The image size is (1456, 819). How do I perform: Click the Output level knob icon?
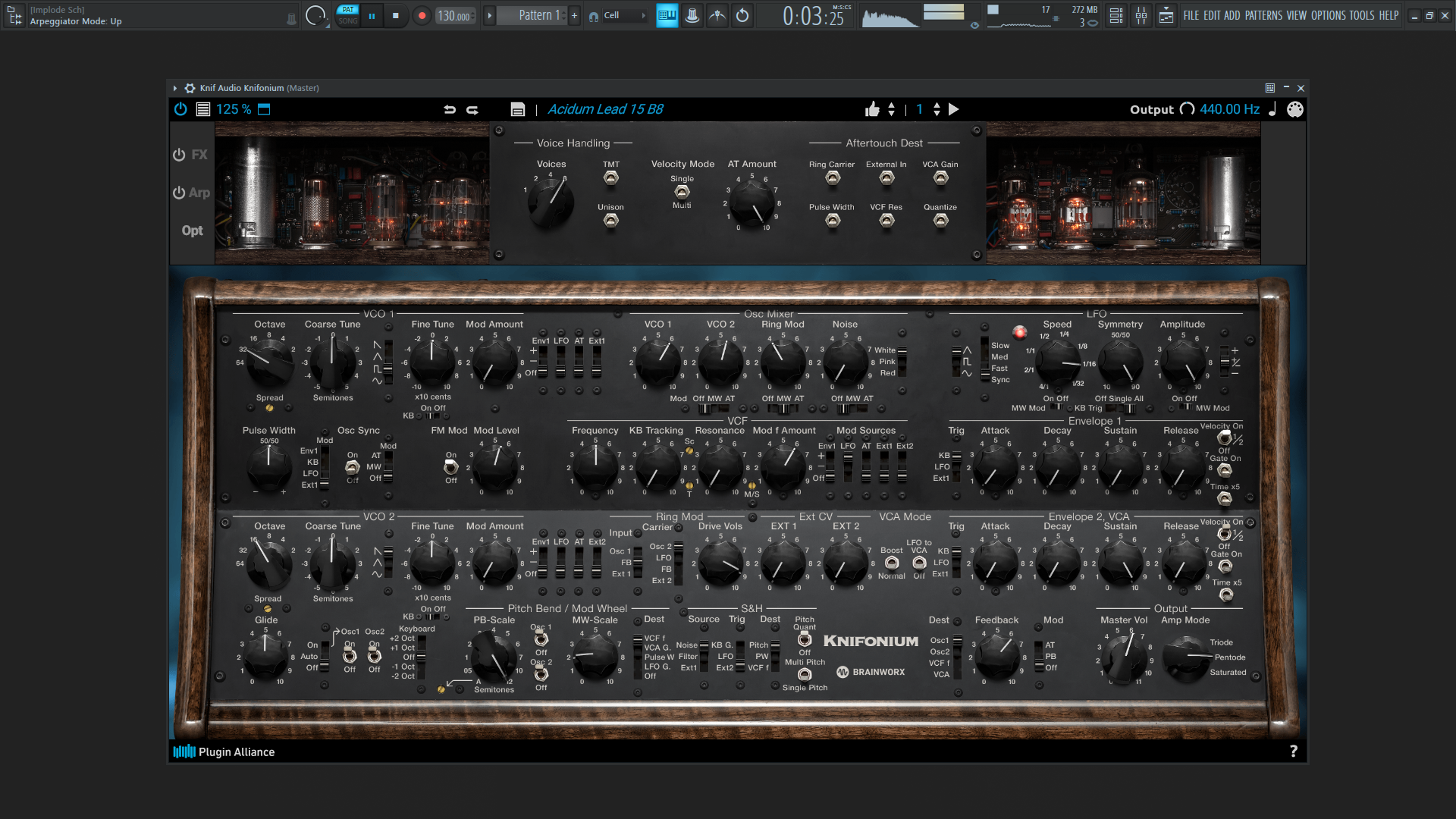[1187, 109]
